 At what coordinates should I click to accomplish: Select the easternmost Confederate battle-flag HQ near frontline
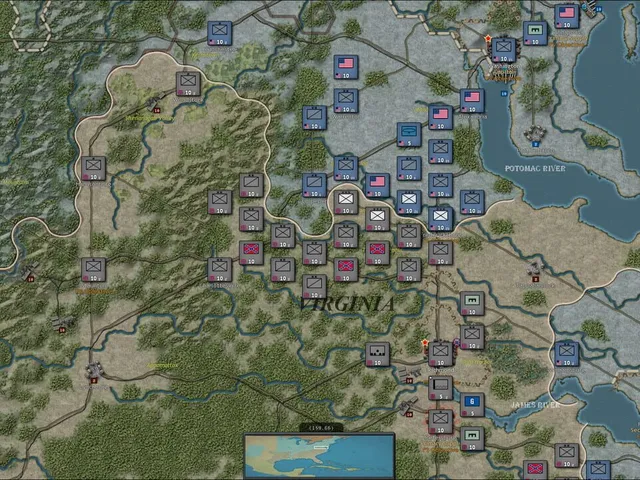click(377, 253)
